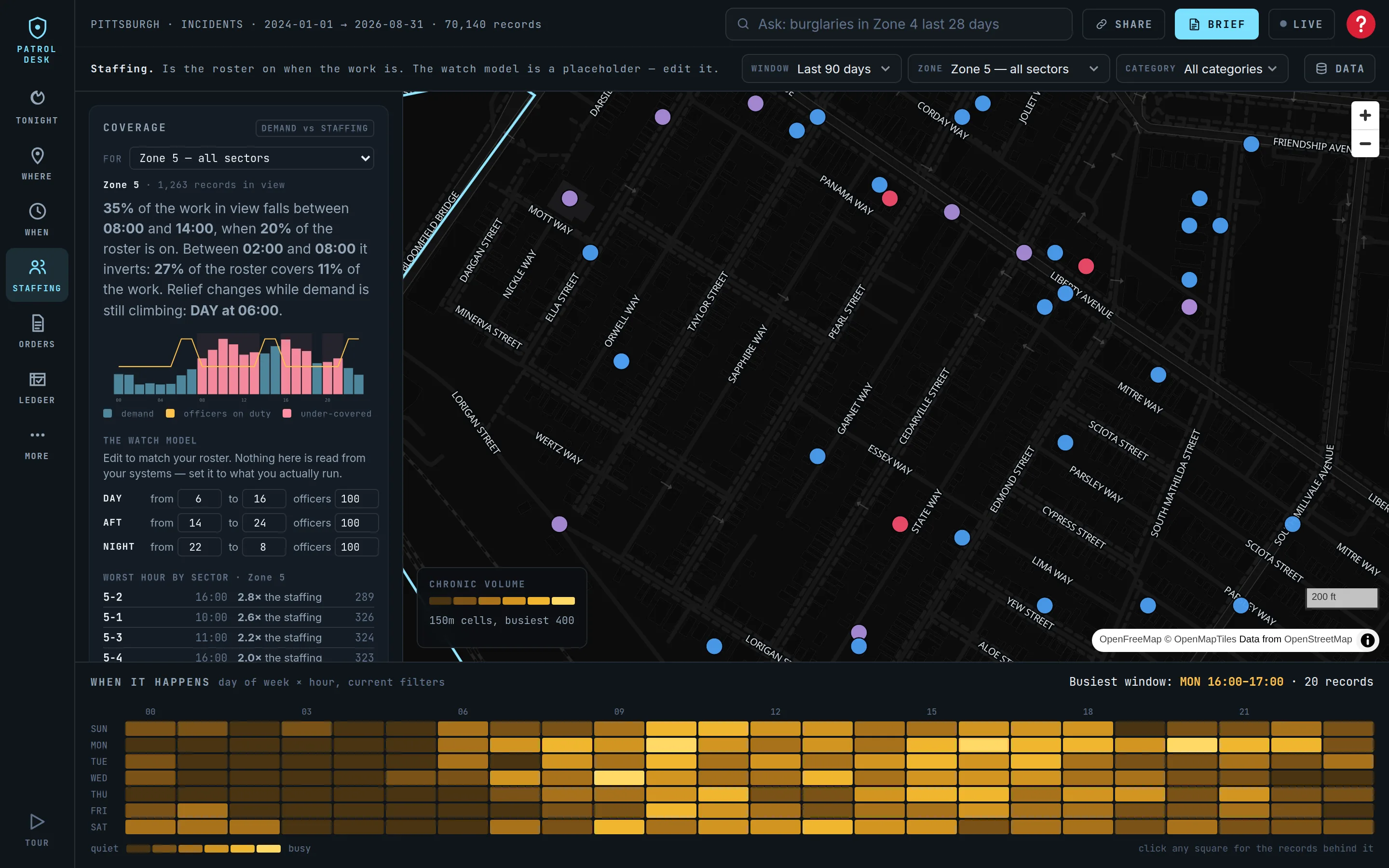Click the blue incident dot on Friendship Avenue

tap(1251, 144)
